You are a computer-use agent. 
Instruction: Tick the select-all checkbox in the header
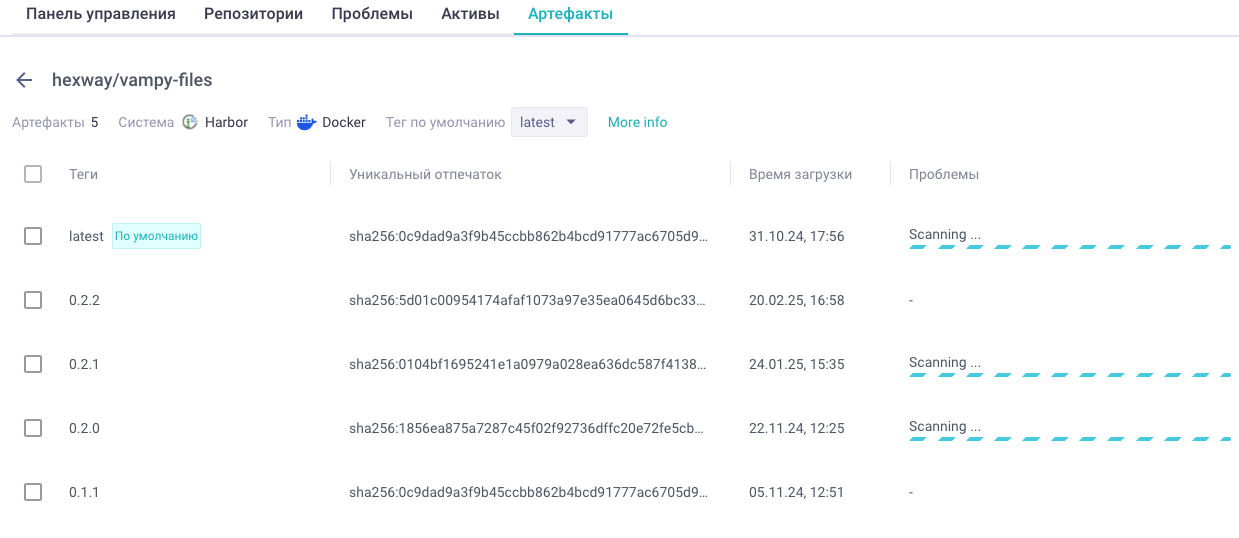pos(33,174)
